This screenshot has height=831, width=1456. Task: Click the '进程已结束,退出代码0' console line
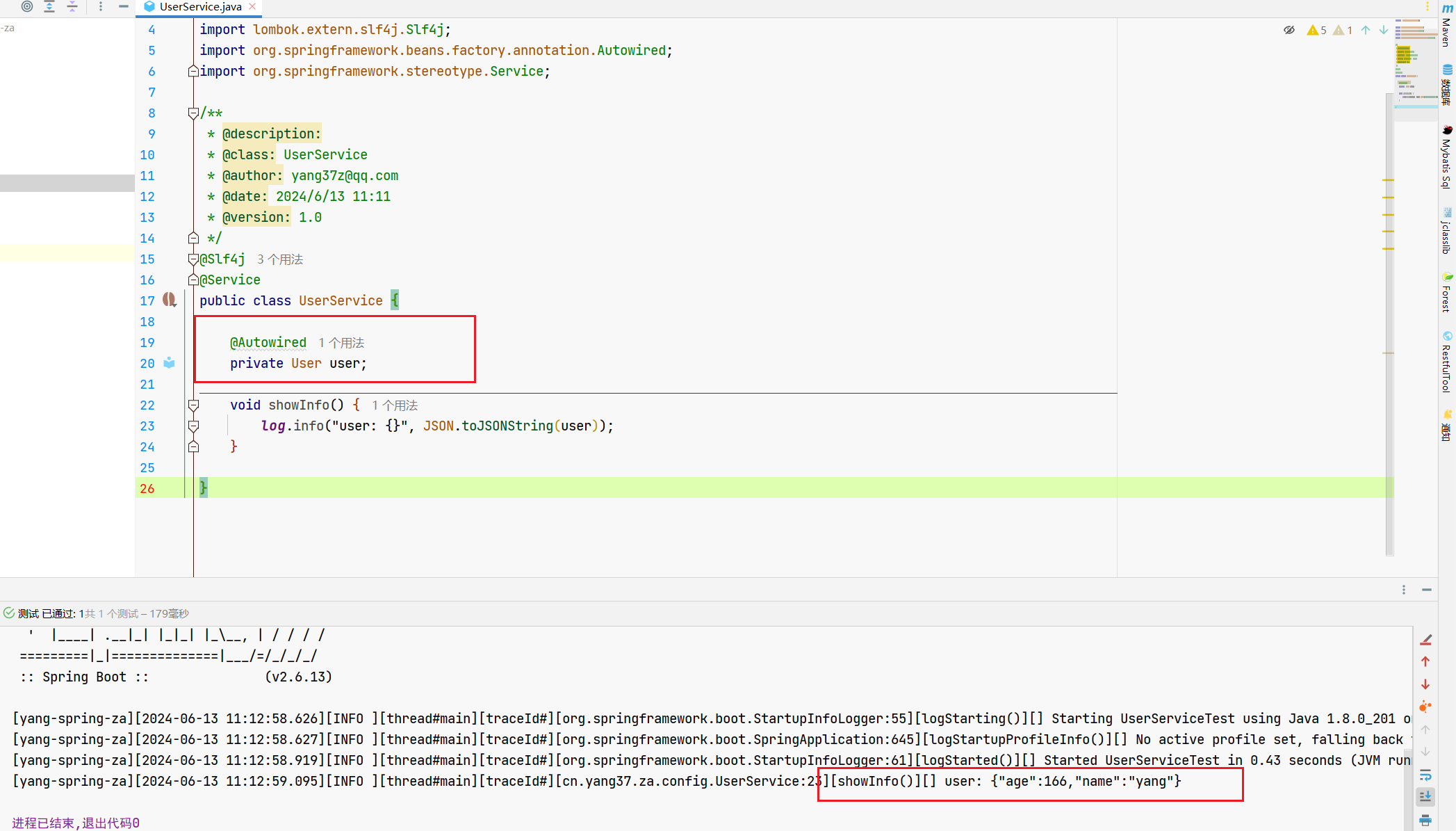[x=76, y=823]
